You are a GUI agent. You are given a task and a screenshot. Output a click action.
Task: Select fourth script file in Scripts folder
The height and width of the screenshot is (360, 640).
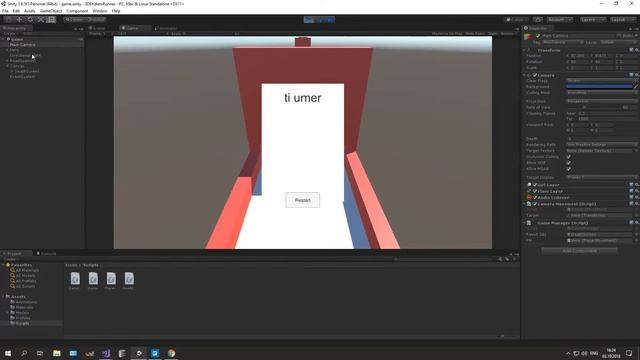129,281
